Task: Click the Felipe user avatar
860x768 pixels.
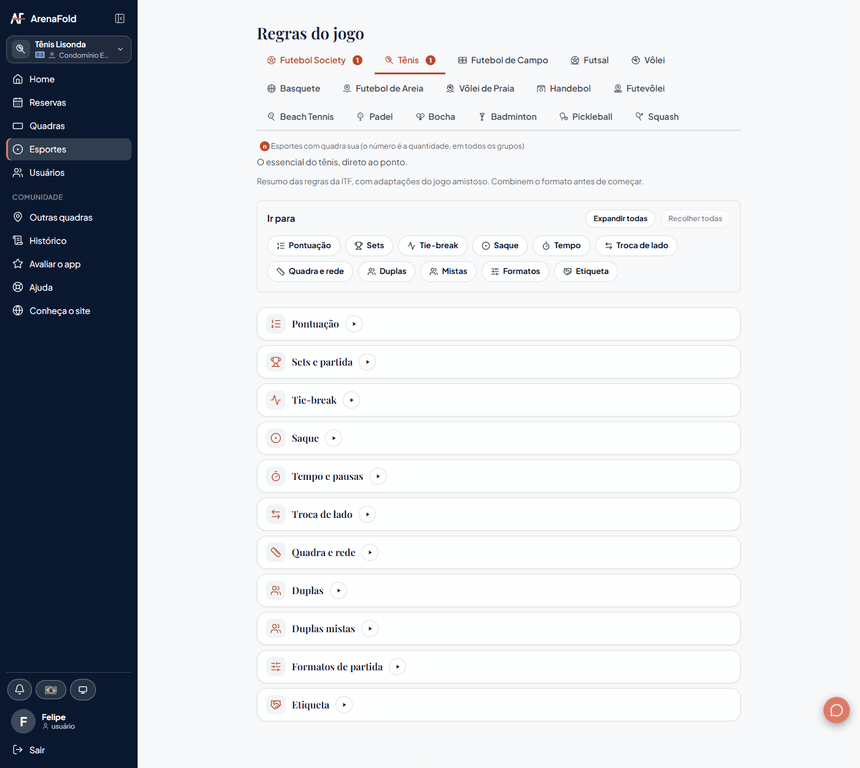Action: click(23, 721)
